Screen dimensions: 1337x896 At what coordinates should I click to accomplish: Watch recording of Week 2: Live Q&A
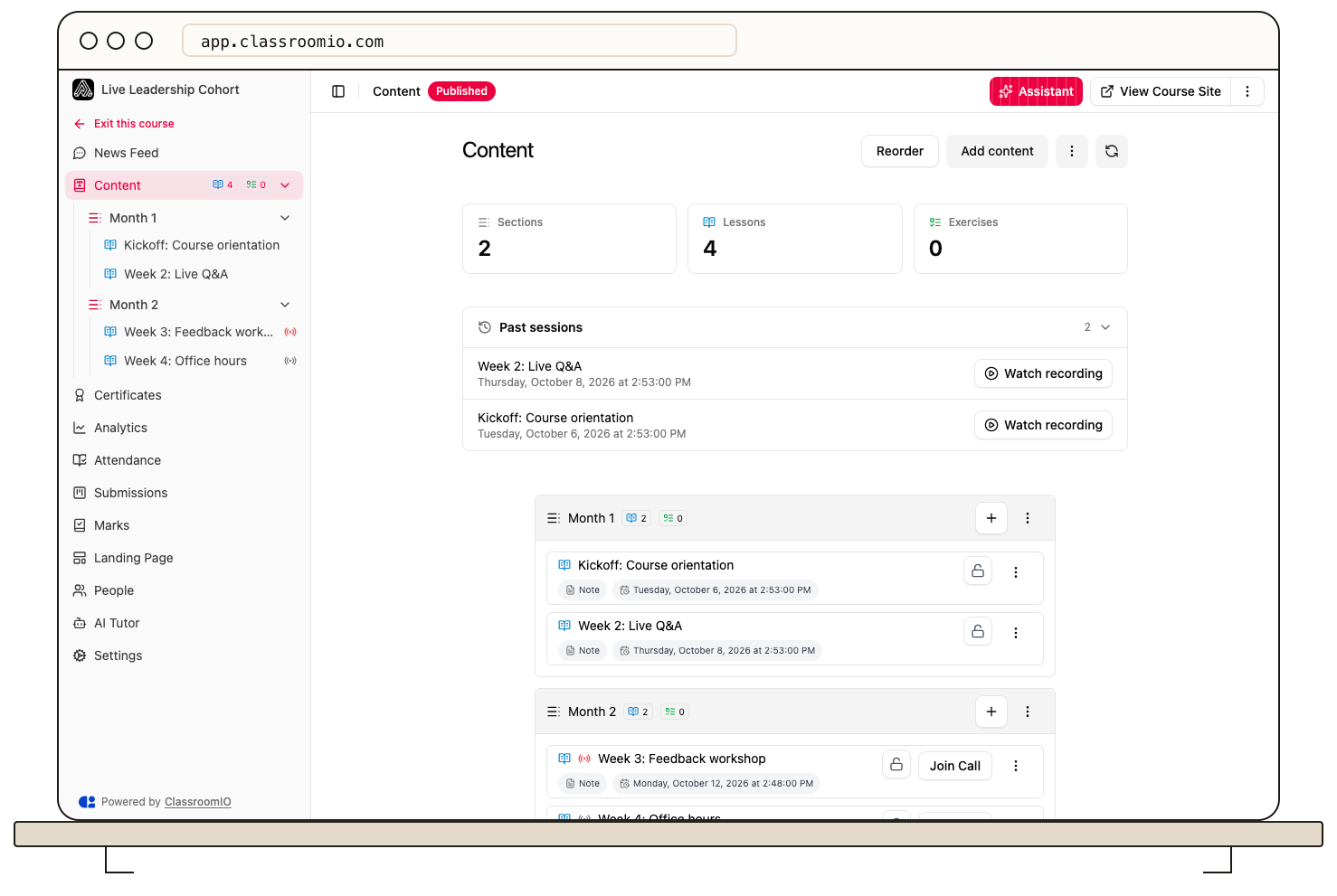click(x=1043, y=373)
